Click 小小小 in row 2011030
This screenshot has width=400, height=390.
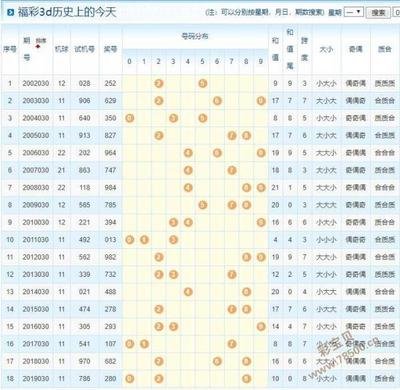click(326, 240)
